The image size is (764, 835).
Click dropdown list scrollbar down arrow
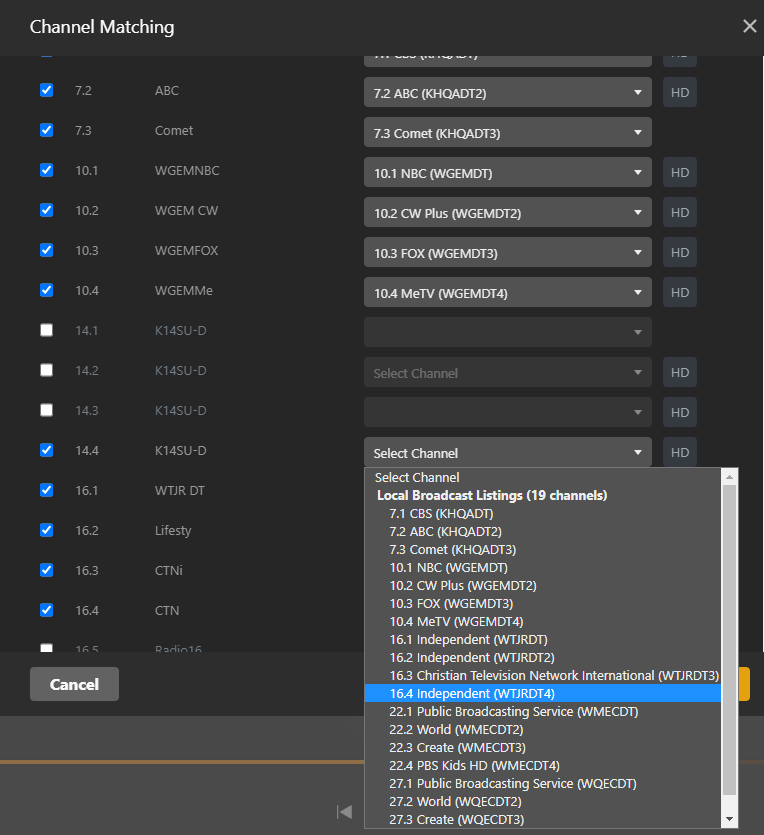tap(729, 819)
